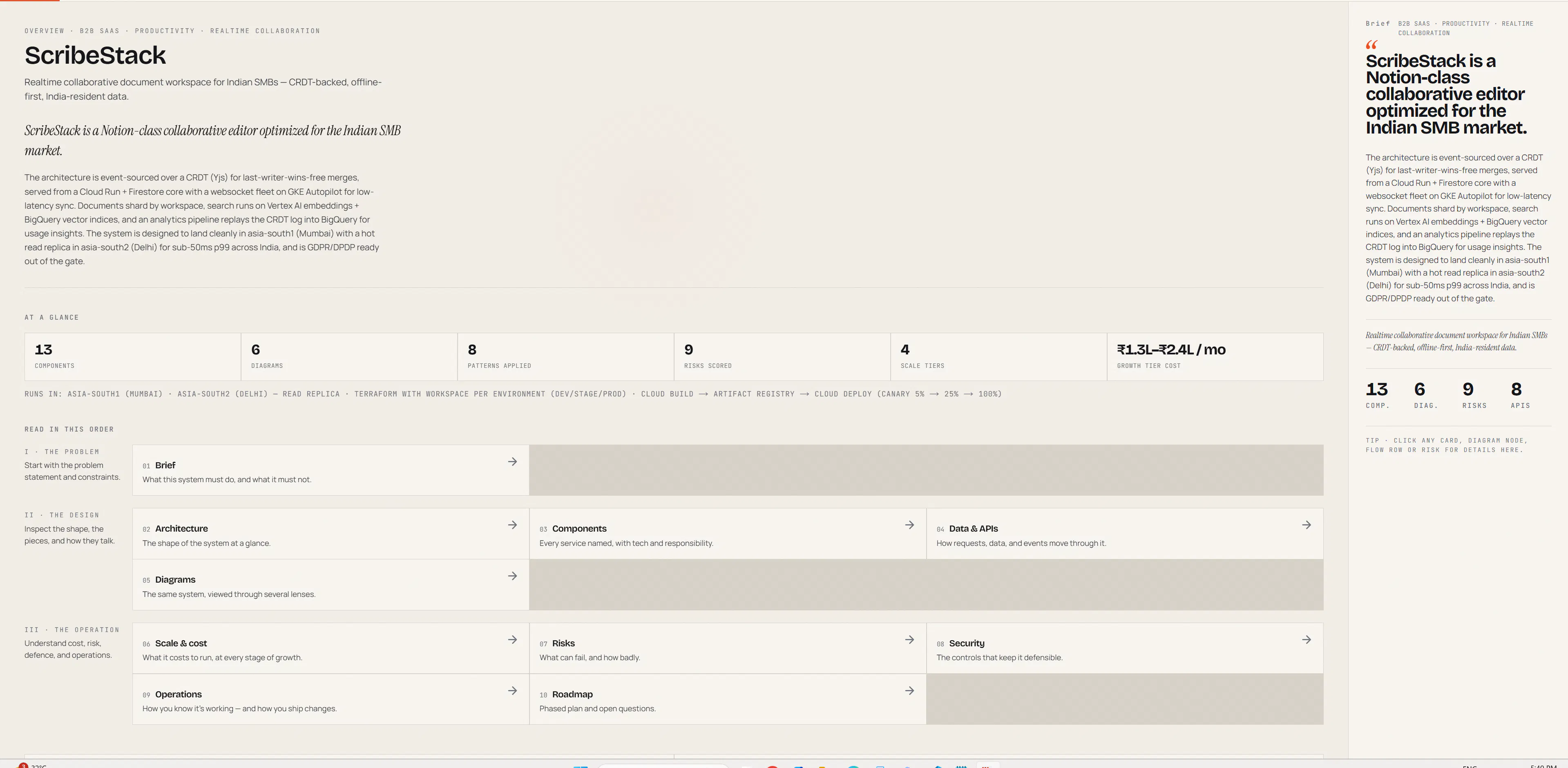Click the 'TIP · CLICK ANY CARD' hint text
The image size is (1568, 768).
coord(1447,445)
